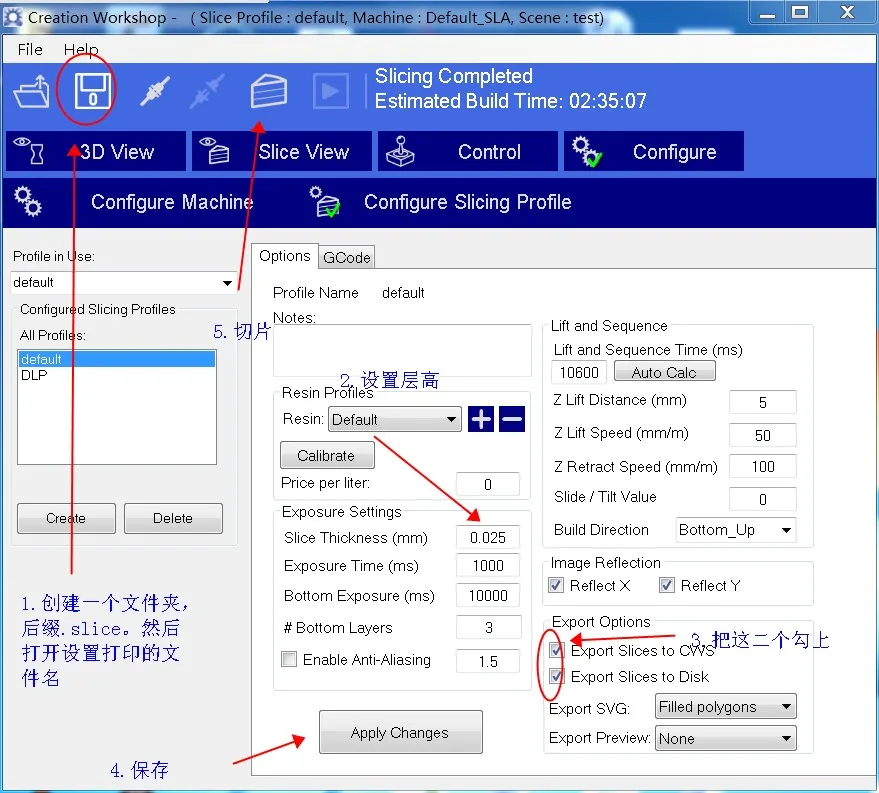Click the Z Retract Speed field
This screenshot has height=793, width=879.
pos(762,466)
